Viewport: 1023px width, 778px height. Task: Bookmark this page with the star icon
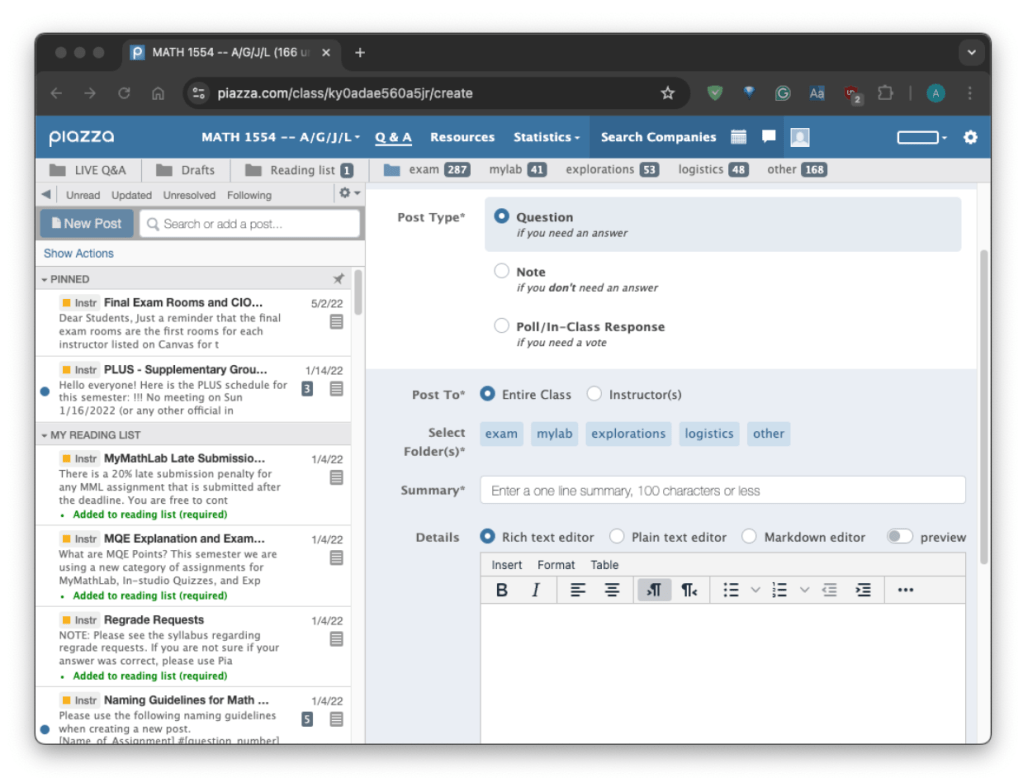(x=667, y=93)
